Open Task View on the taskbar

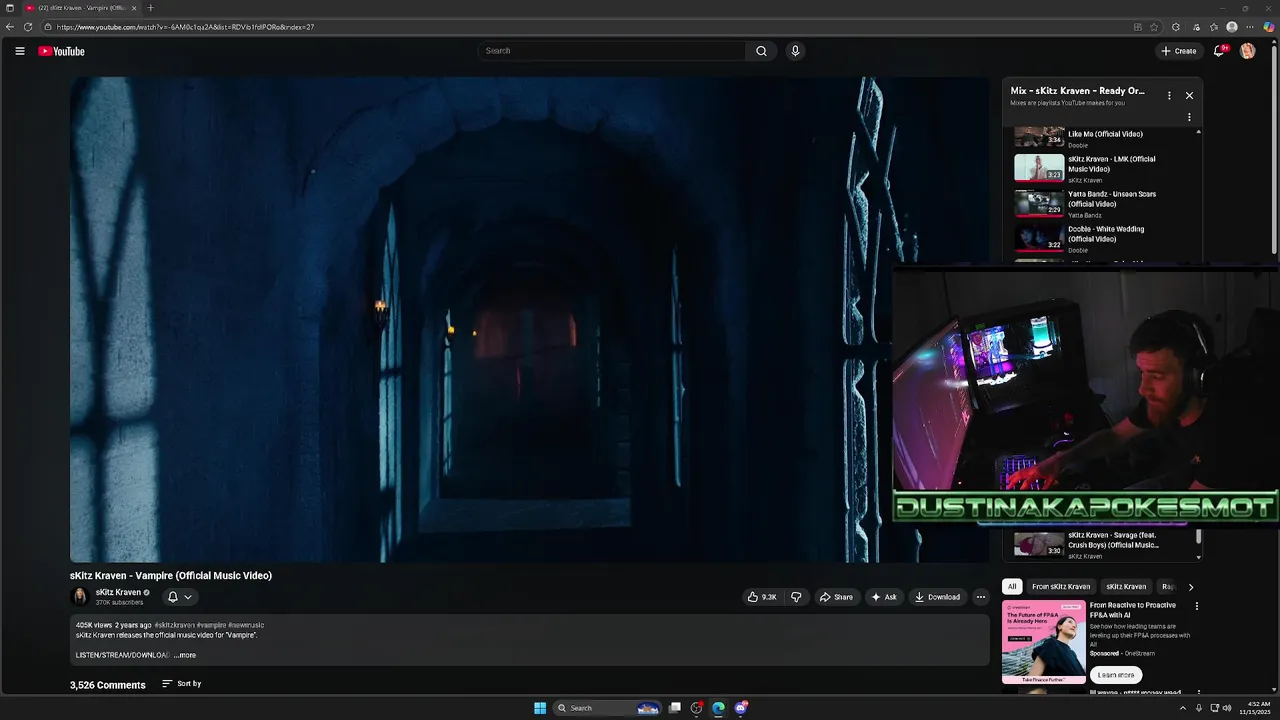coord(675,708)
